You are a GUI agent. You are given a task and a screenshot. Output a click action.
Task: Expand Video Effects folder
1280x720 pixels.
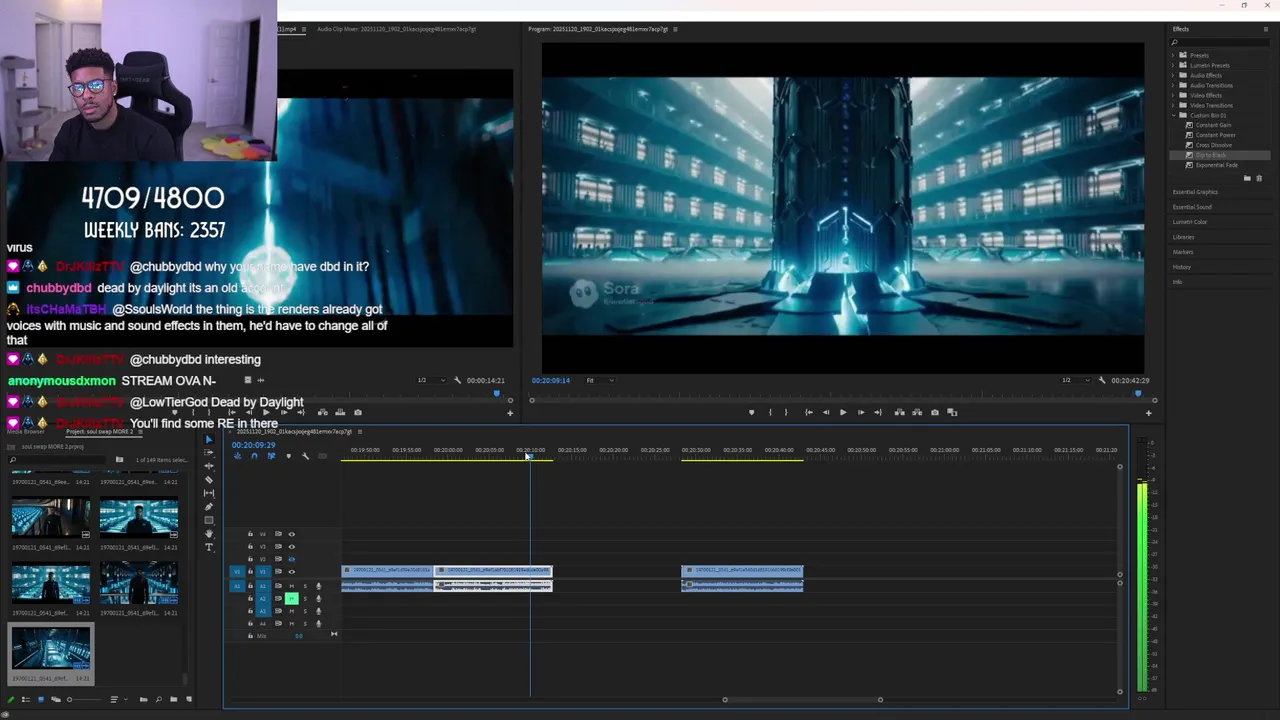[1173, 96]
